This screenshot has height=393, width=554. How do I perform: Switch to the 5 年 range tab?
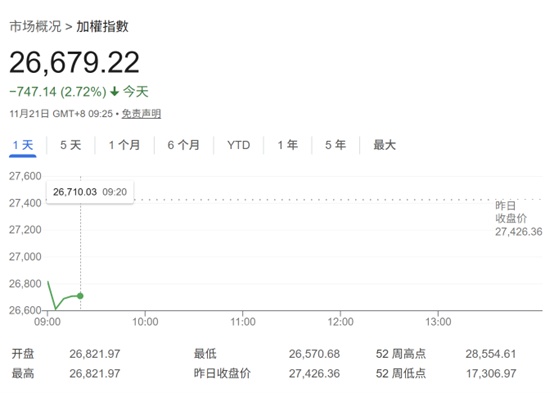point(336,145)
